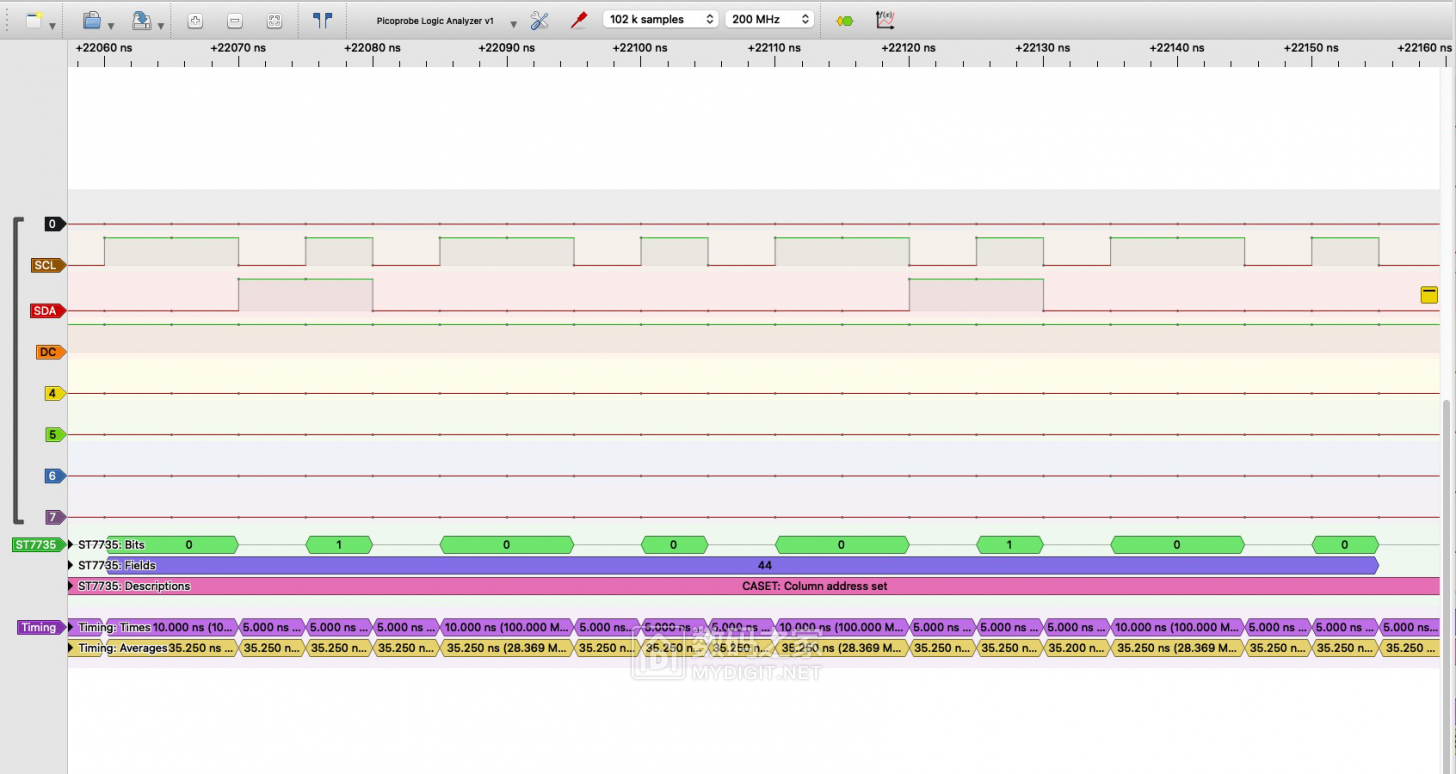Image resolution: width=1456 pixels, height=774 pixels.
Task: Select the SDA channel label
Action: (48, 311)
